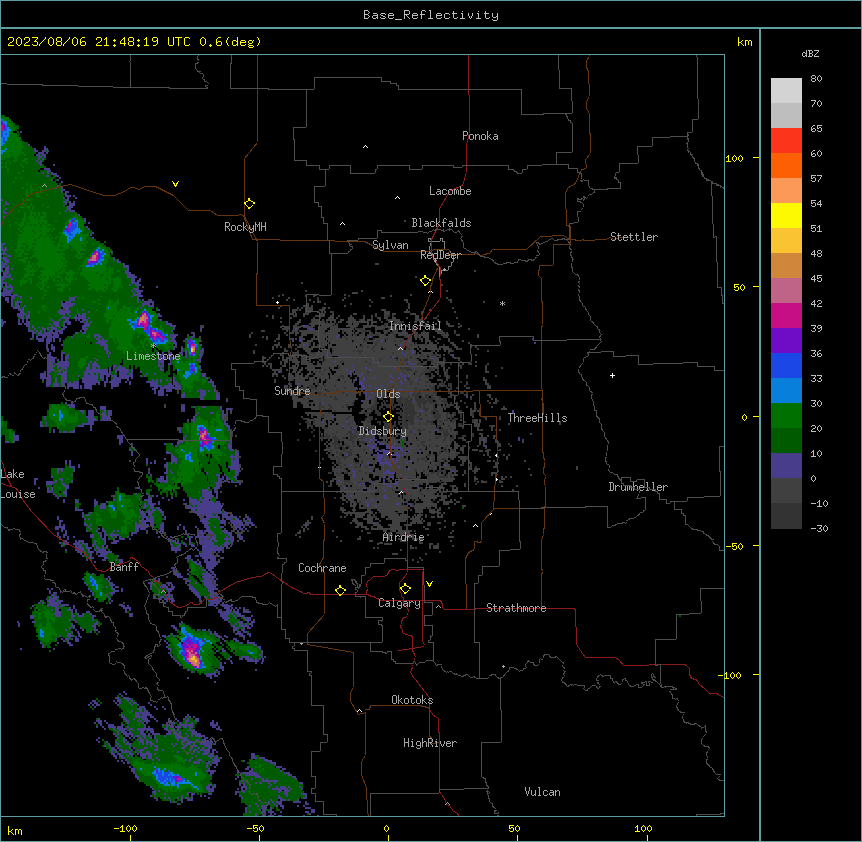Select the Lacombe city label
Image resolution: width=862 pixels, height=842 pixels.
(x=450, y=191)
